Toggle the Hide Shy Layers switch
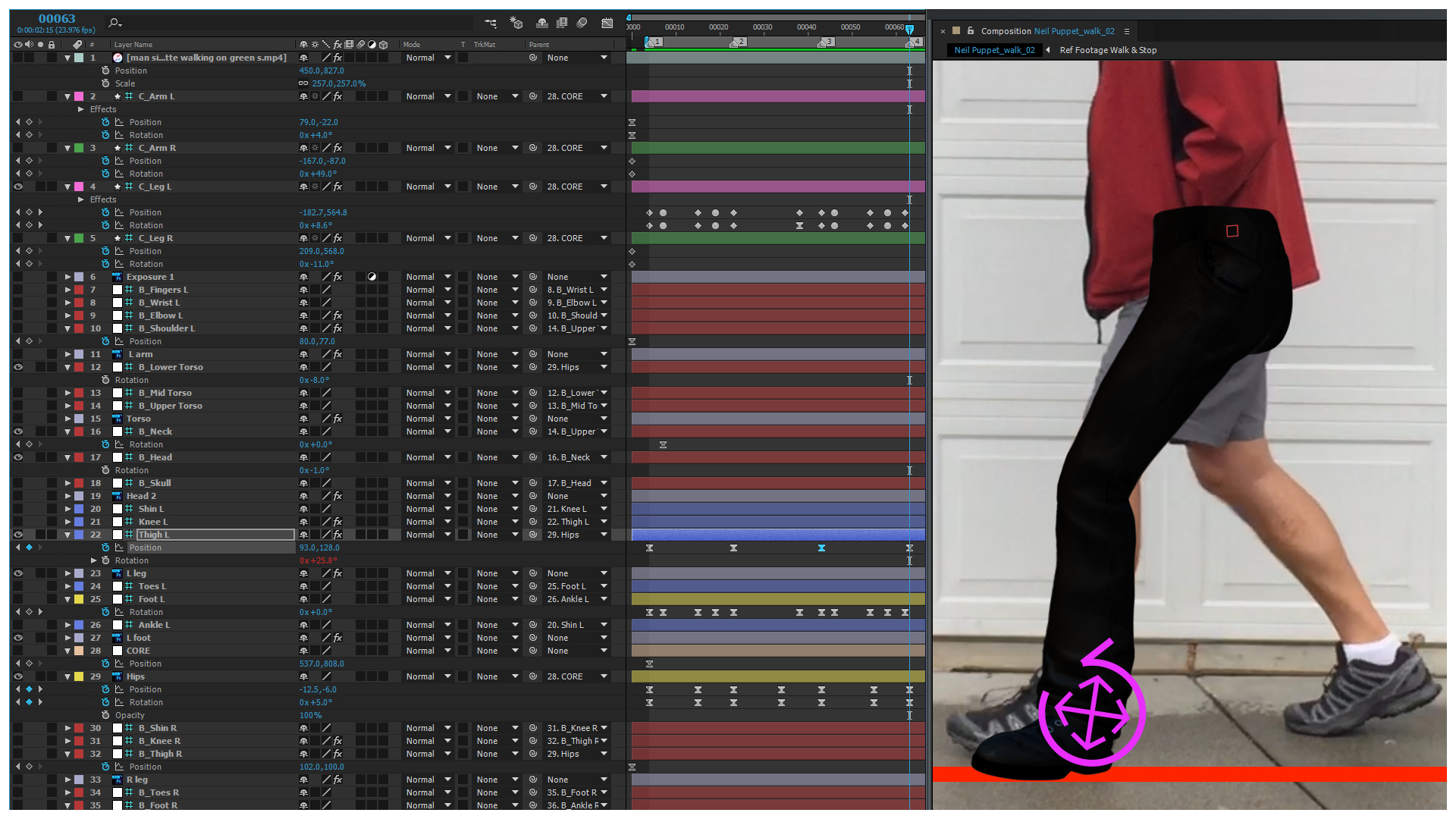This screenshot has height=819, width=1456. pos(541,24)
